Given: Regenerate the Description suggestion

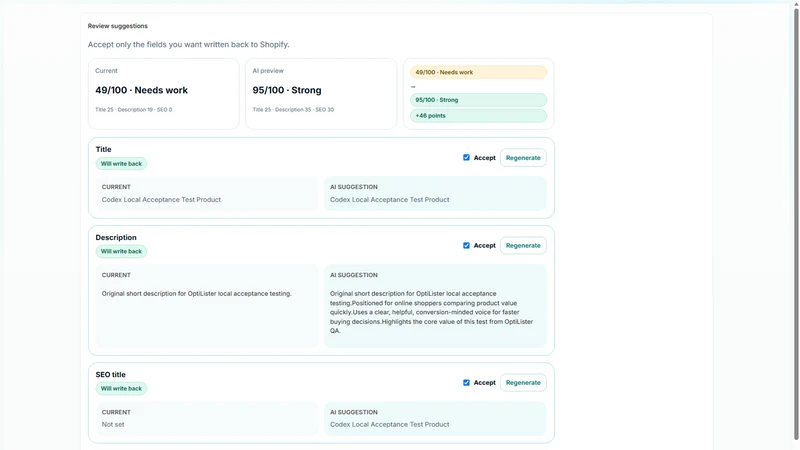Looking at the screenshot, I should coord(523,245).
